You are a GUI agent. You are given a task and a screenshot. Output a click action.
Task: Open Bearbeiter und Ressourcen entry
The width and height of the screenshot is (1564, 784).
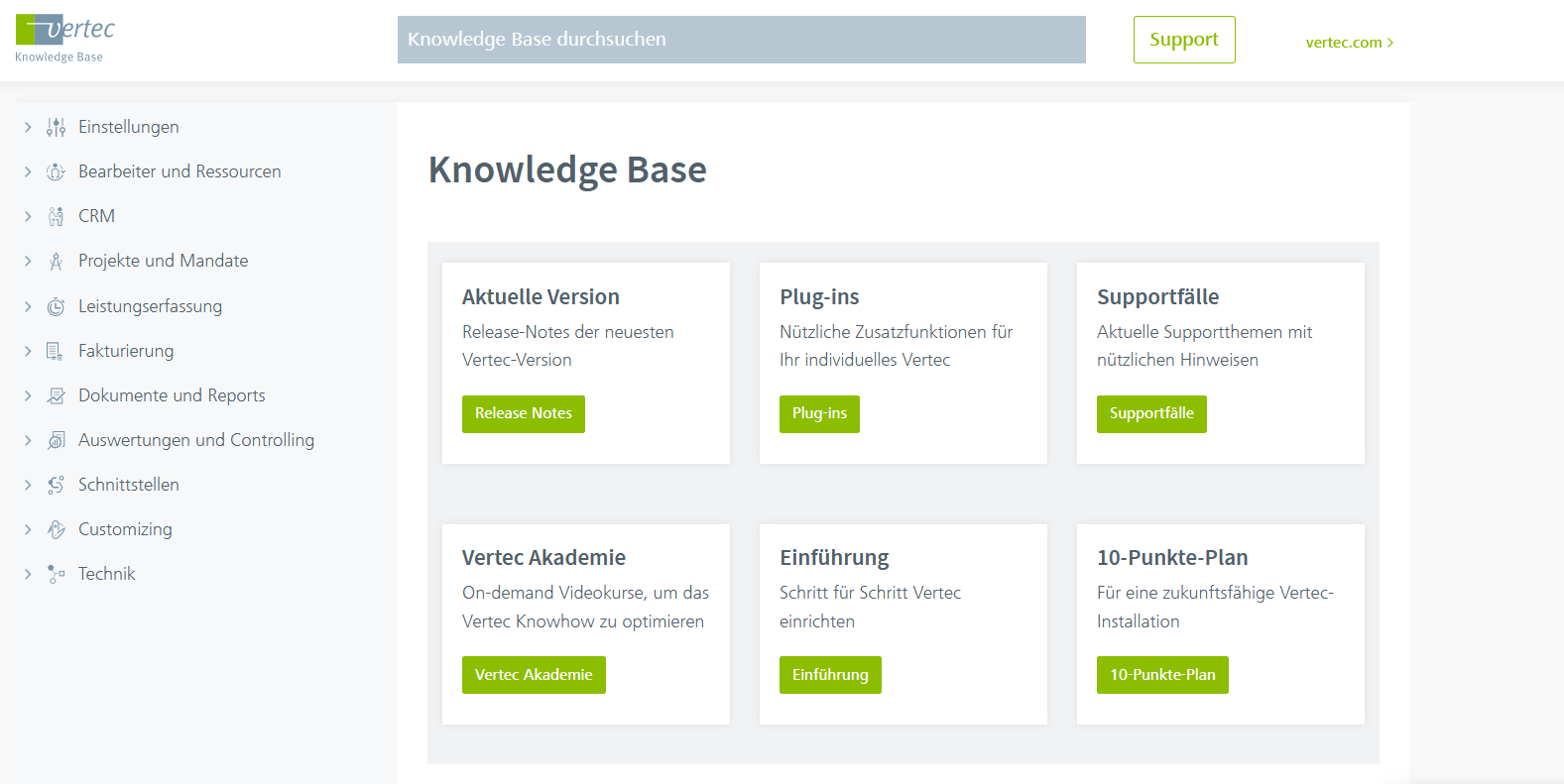tap(180, 171)
